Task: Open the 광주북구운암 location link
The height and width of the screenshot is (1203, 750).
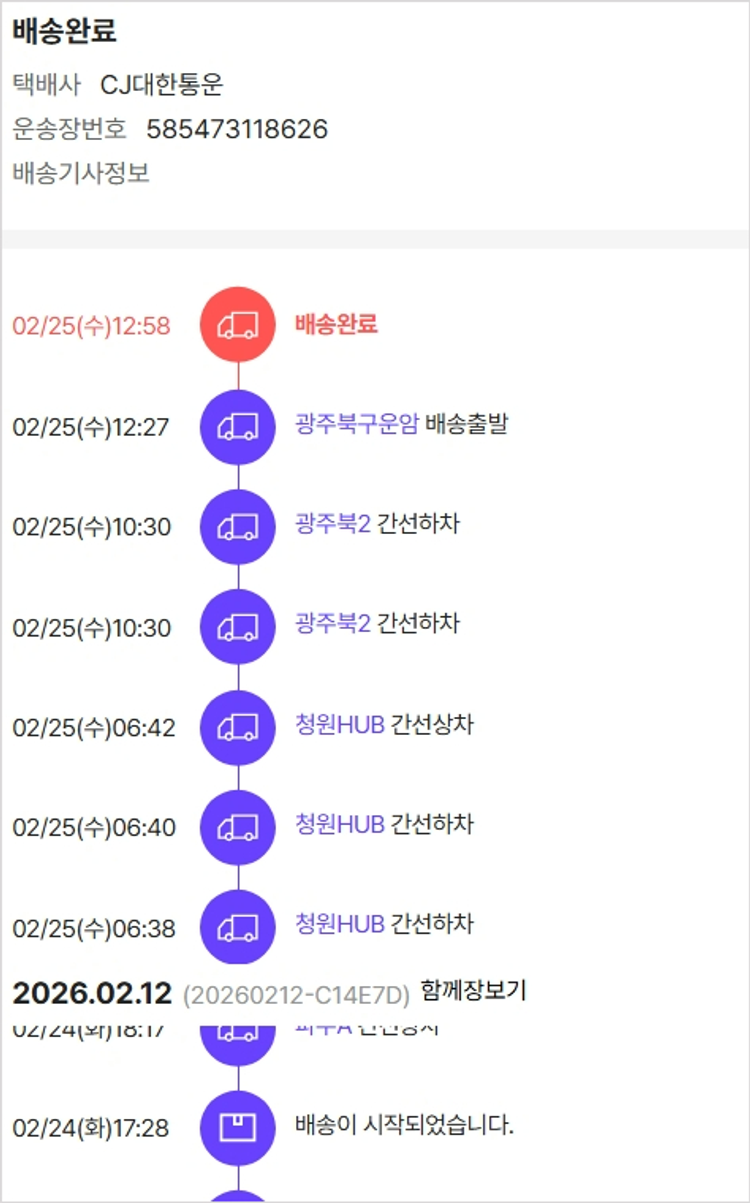Action: click(356, 424)
